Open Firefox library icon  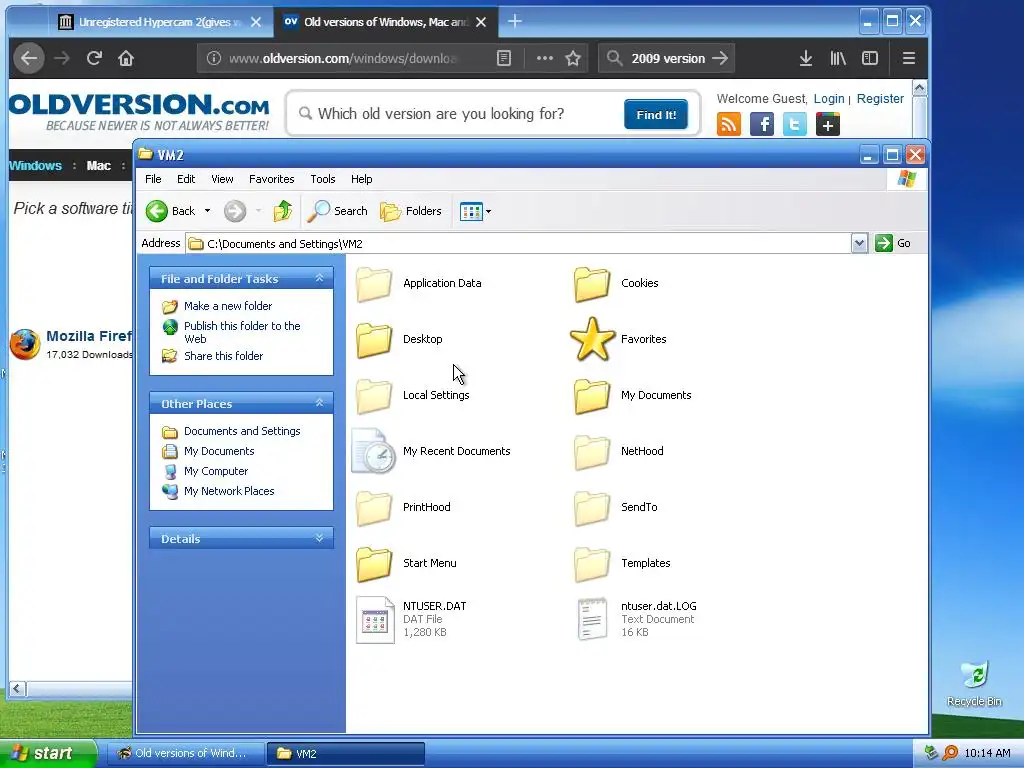838,58
